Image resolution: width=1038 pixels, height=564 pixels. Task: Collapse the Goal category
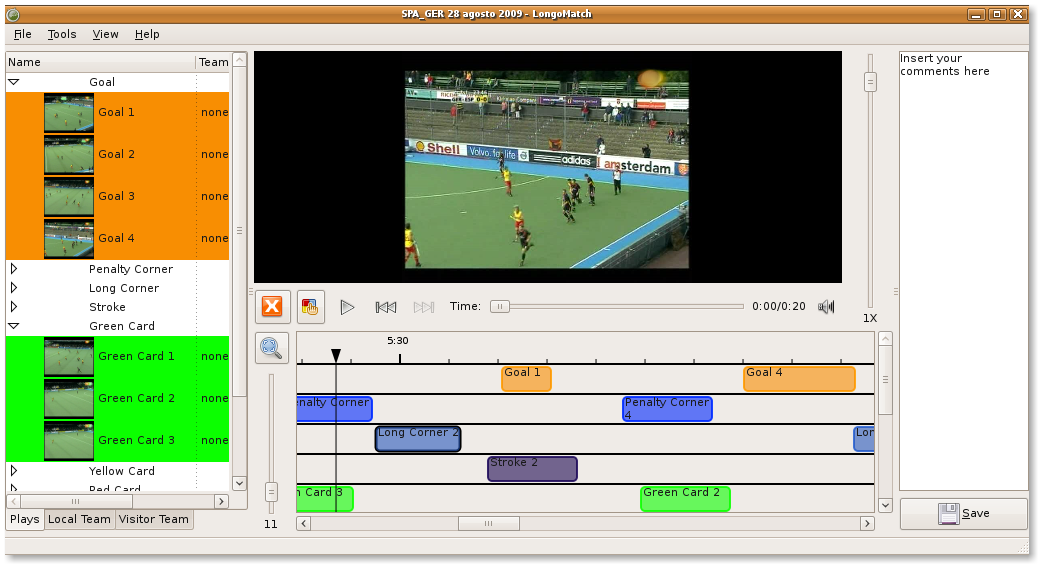click(14, 82)
